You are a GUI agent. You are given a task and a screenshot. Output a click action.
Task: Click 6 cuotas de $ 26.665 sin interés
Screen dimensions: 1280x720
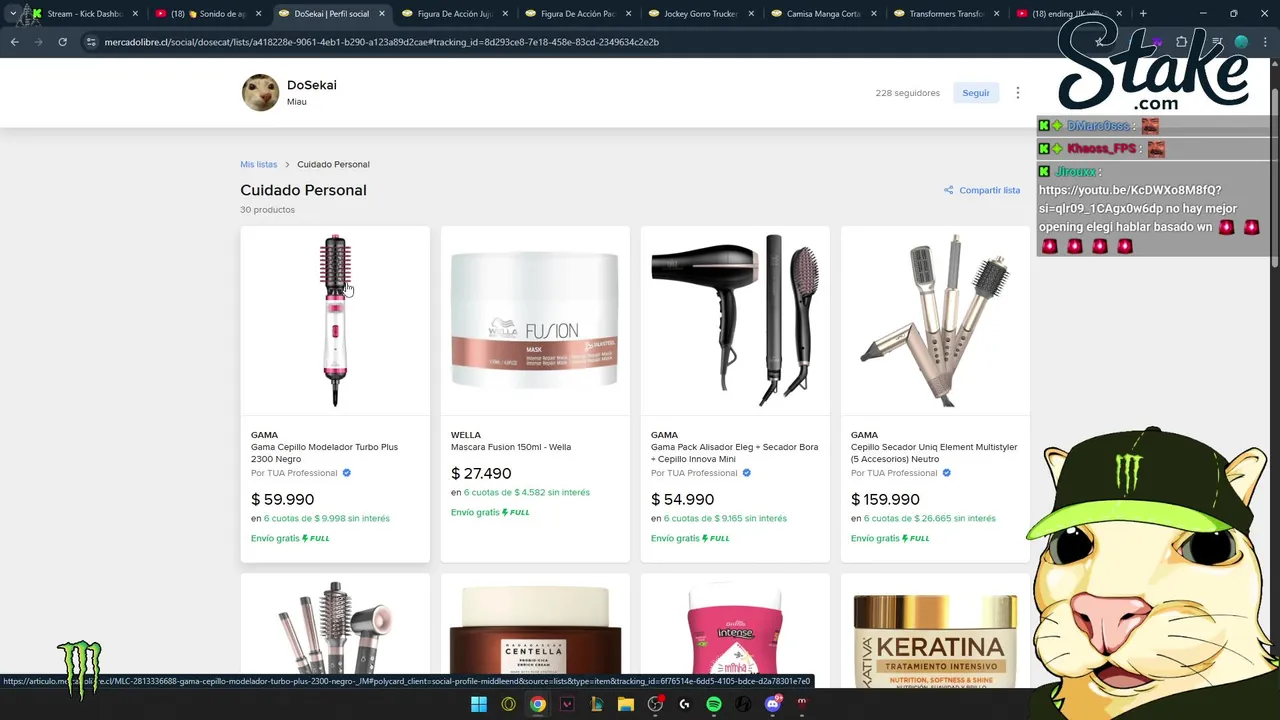(x=929, y=518)
